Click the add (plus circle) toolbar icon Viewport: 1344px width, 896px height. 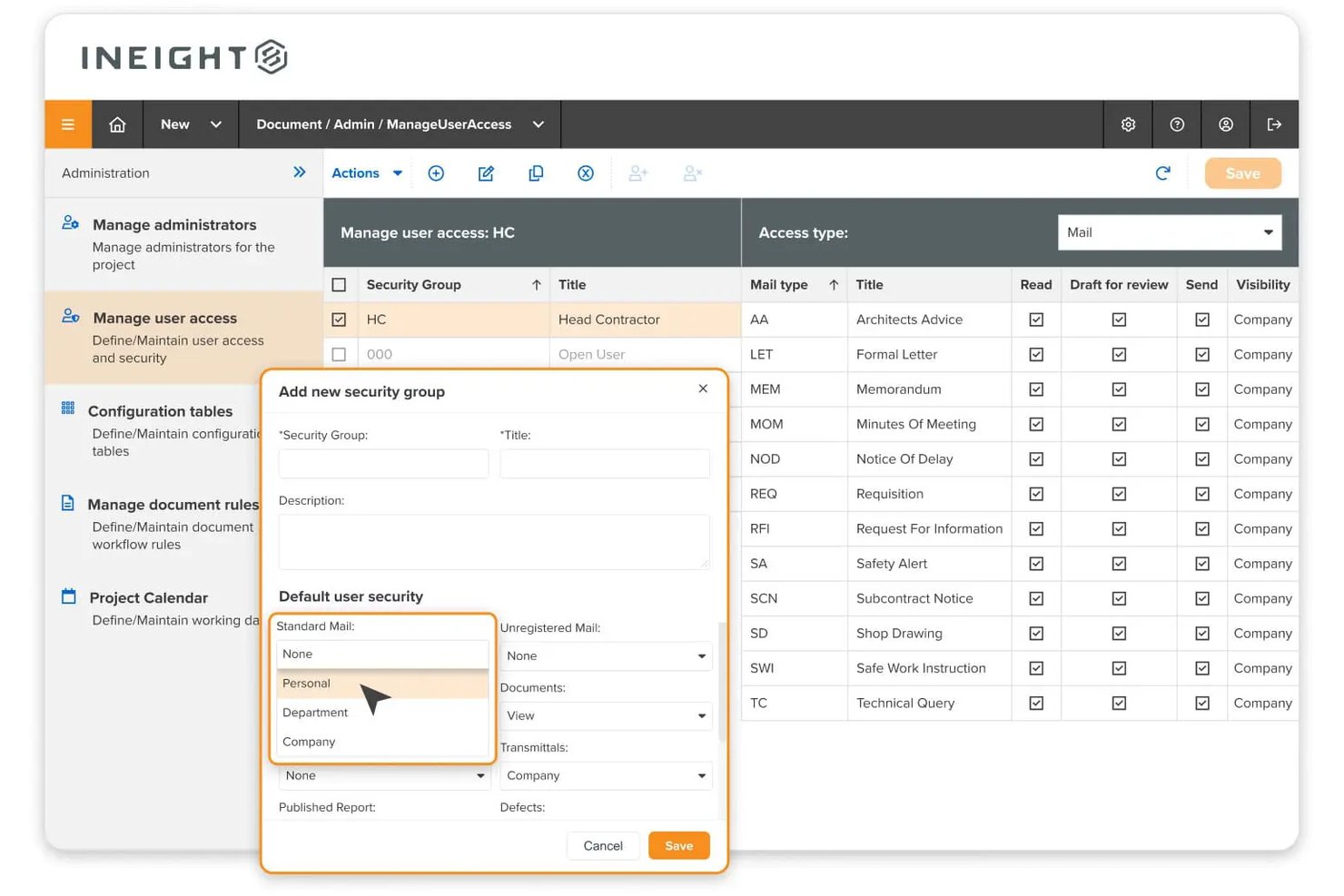tap(436, 173)
